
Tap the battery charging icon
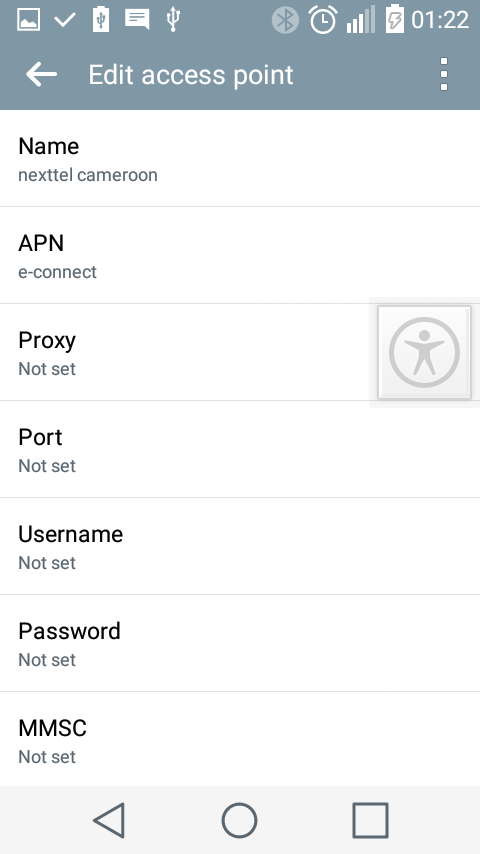coord(394,20)
